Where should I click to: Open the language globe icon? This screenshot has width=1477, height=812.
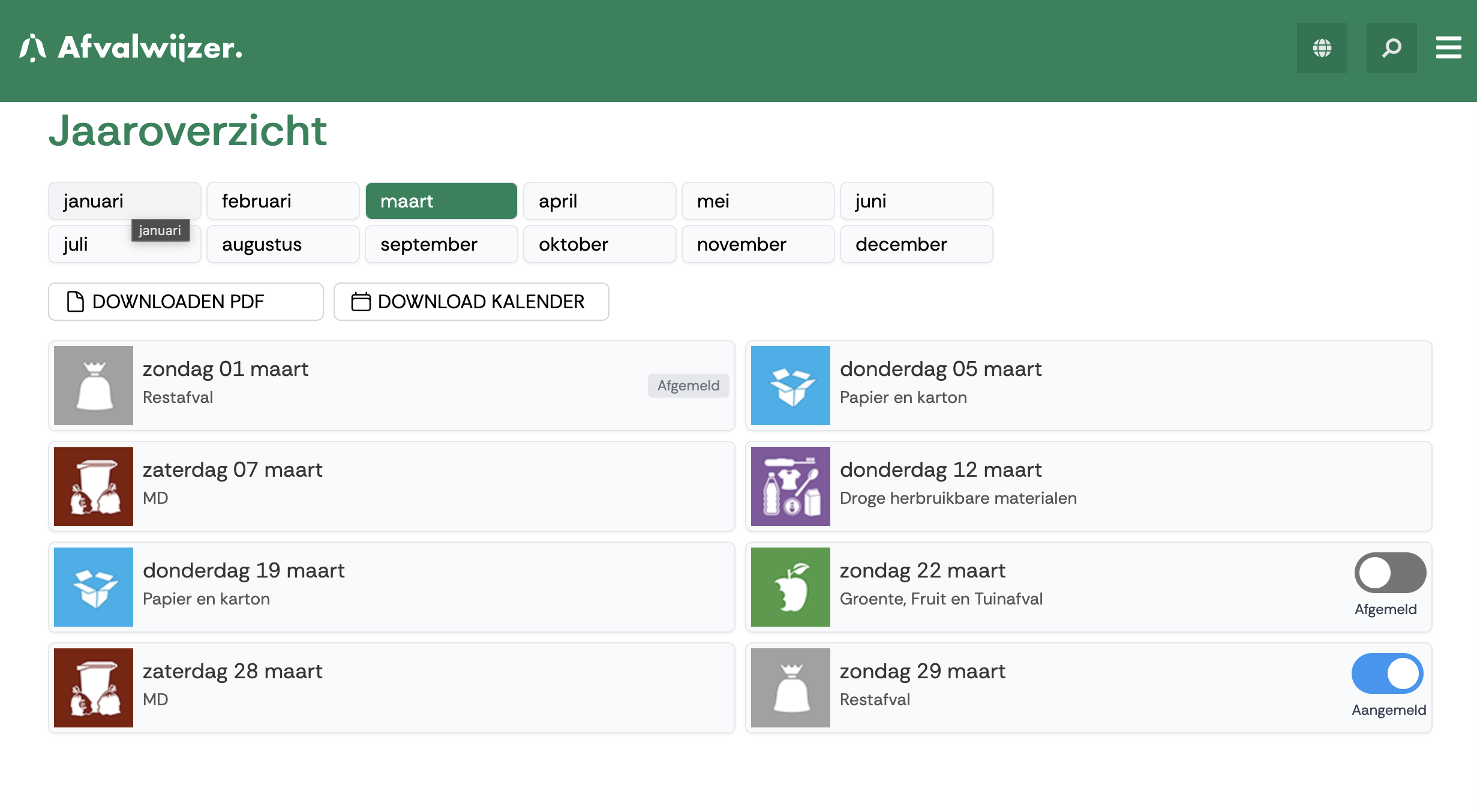1322,48
